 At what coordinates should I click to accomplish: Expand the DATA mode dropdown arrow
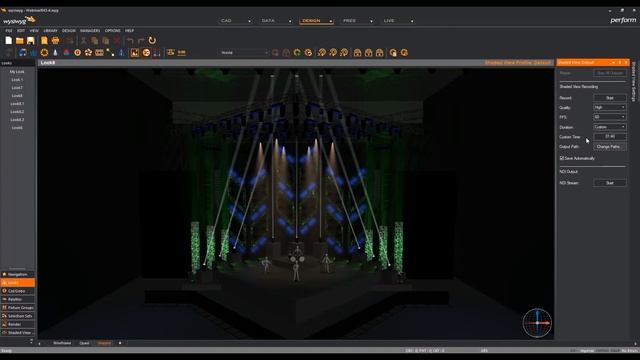[x=290, y=21]
